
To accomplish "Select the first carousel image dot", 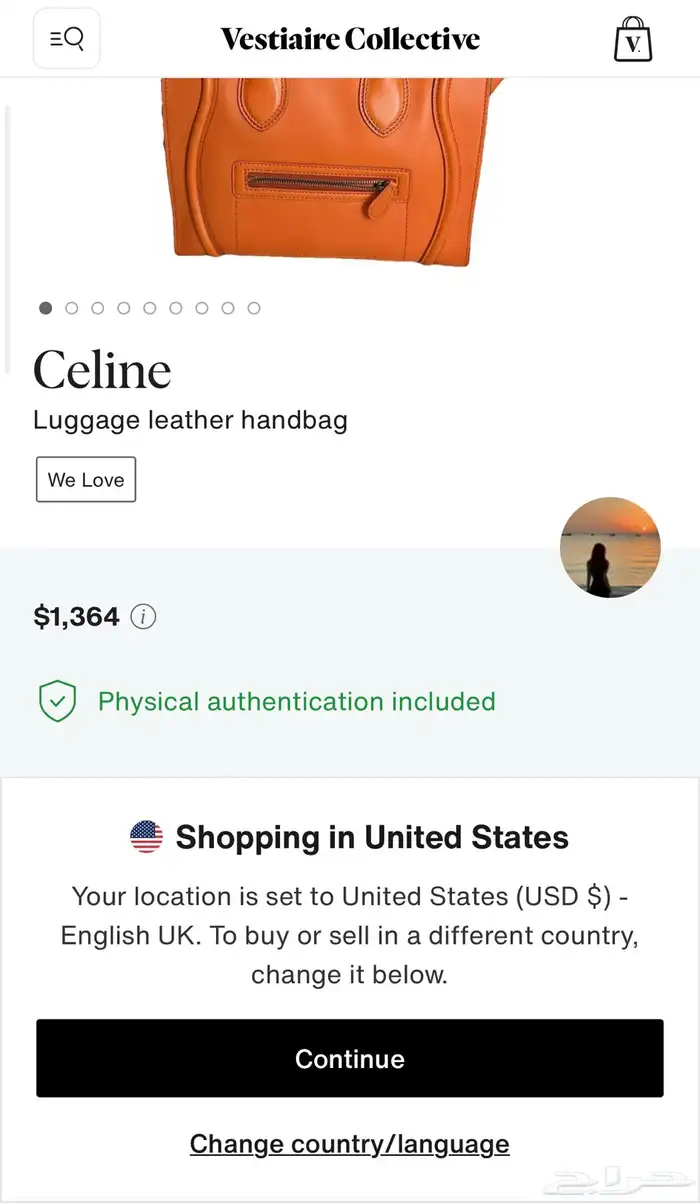I will [46, 308].
